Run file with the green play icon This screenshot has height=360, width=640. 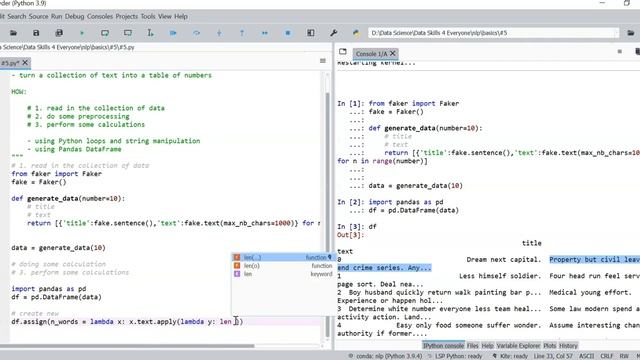82,33
